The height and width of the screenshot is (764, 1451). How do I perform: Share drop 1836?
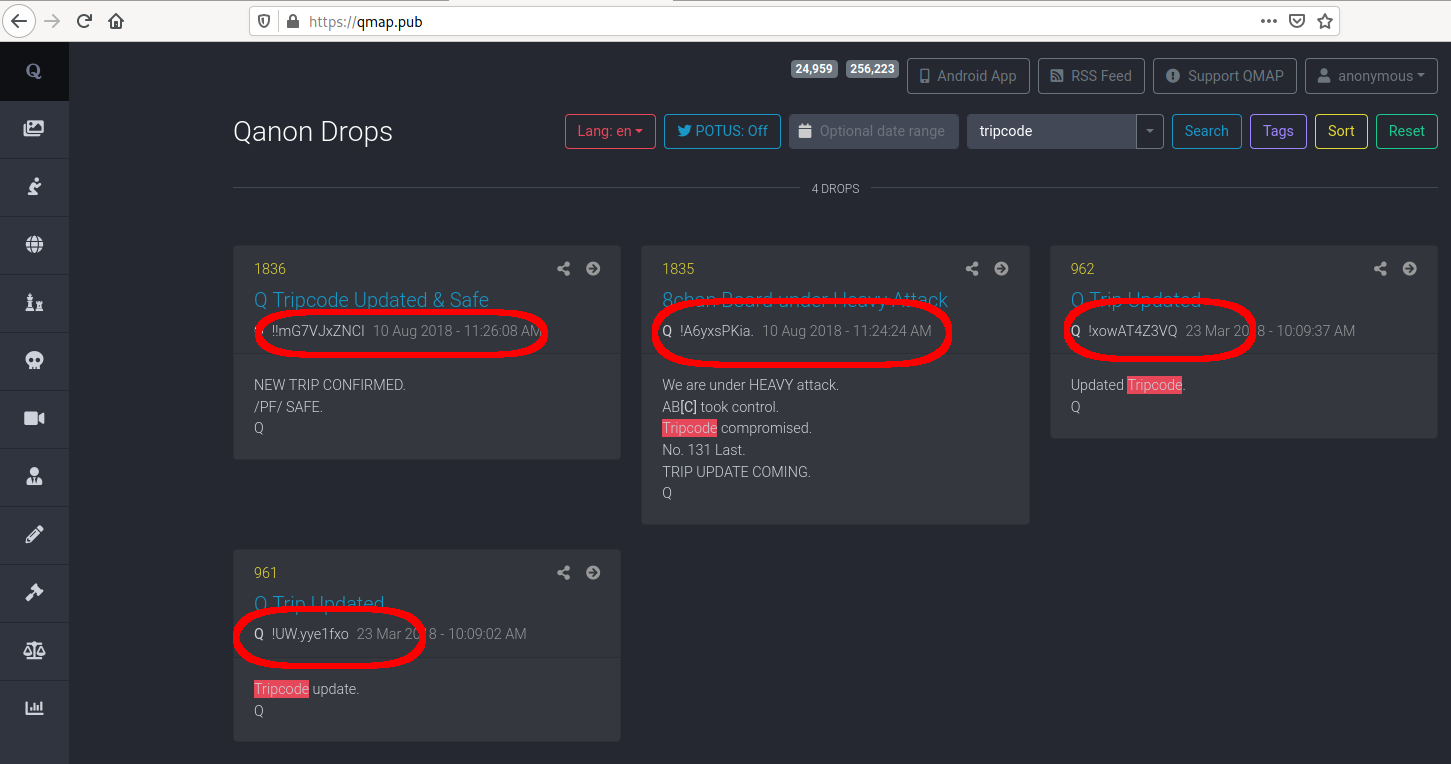pyautogui.click(x=564, y=268)
